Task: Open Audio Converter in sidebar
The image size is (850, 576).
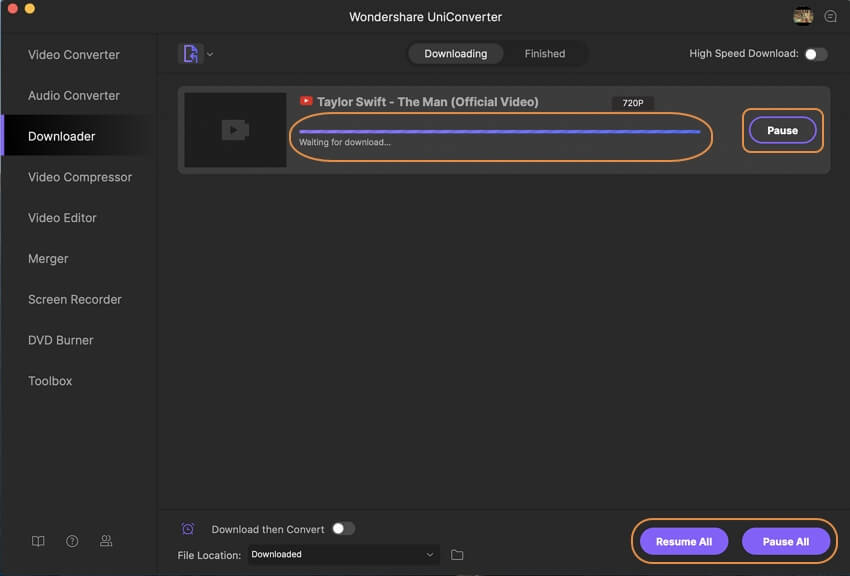Action: tap(74, 95)
